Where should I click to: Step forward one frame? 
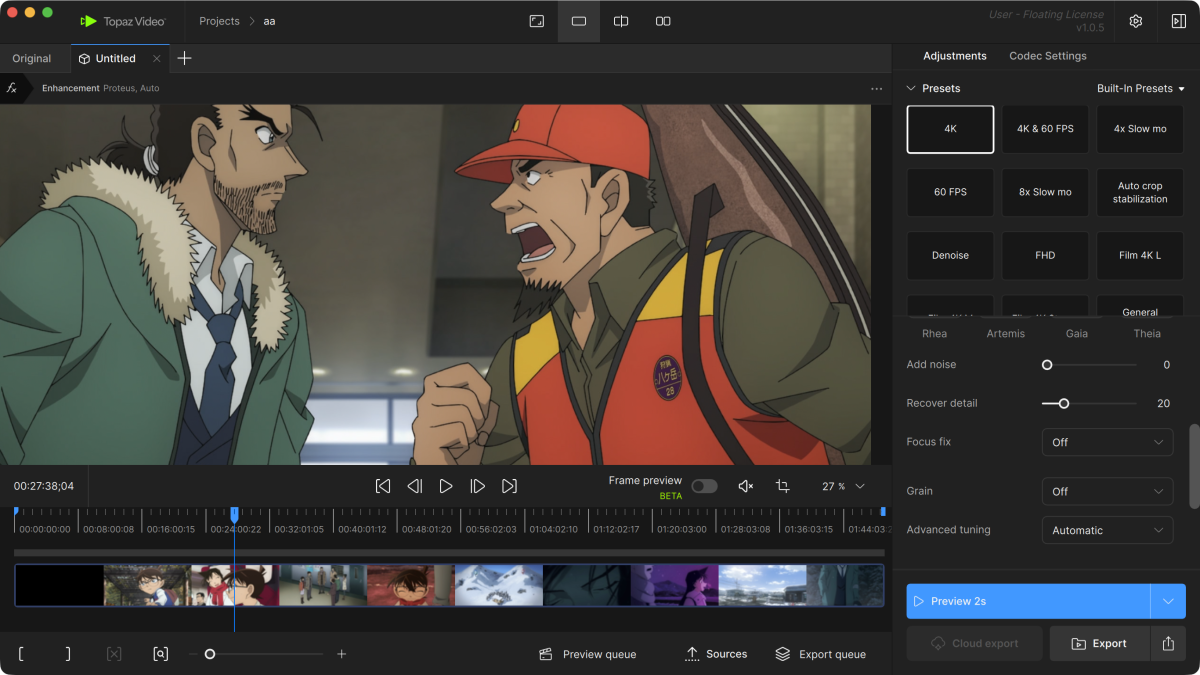coord(478,486)
